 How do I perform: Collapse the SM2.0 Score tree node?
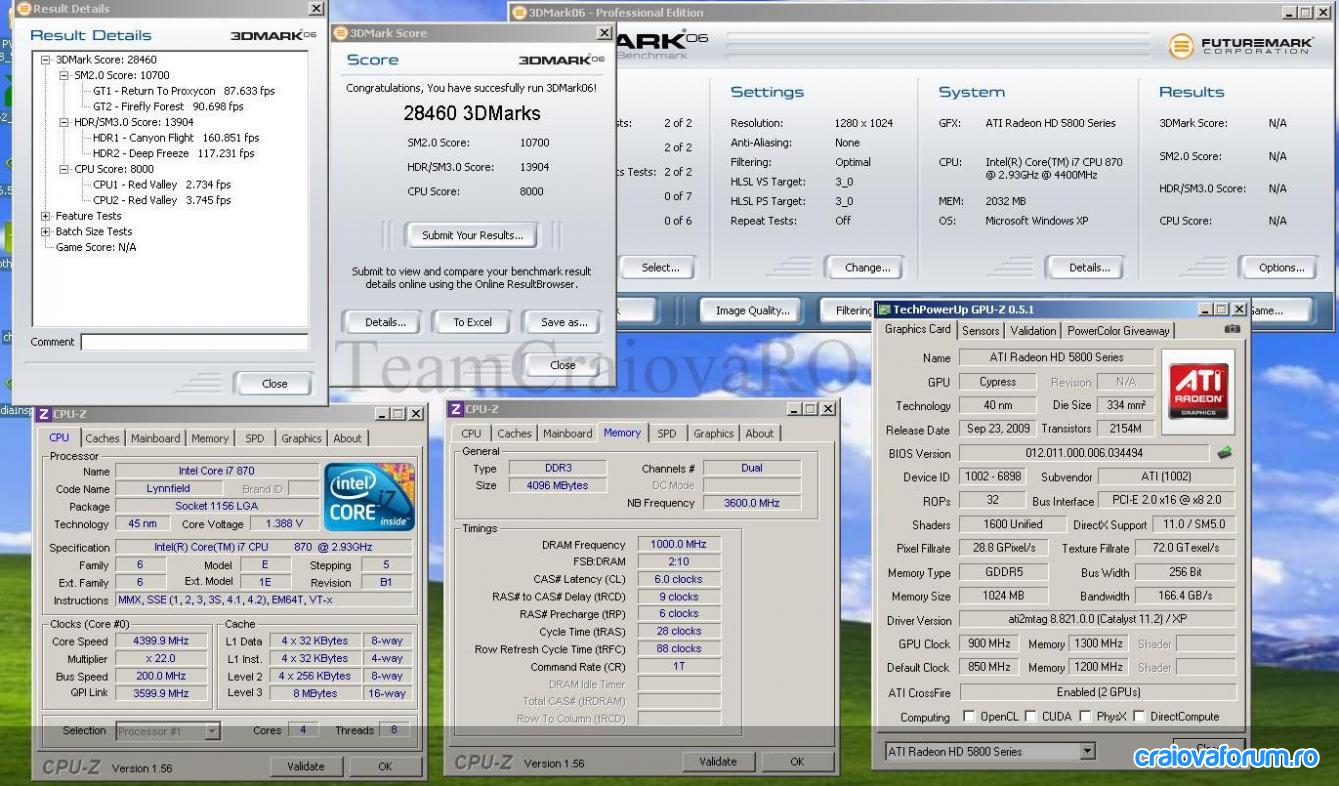tap(64, 75)
